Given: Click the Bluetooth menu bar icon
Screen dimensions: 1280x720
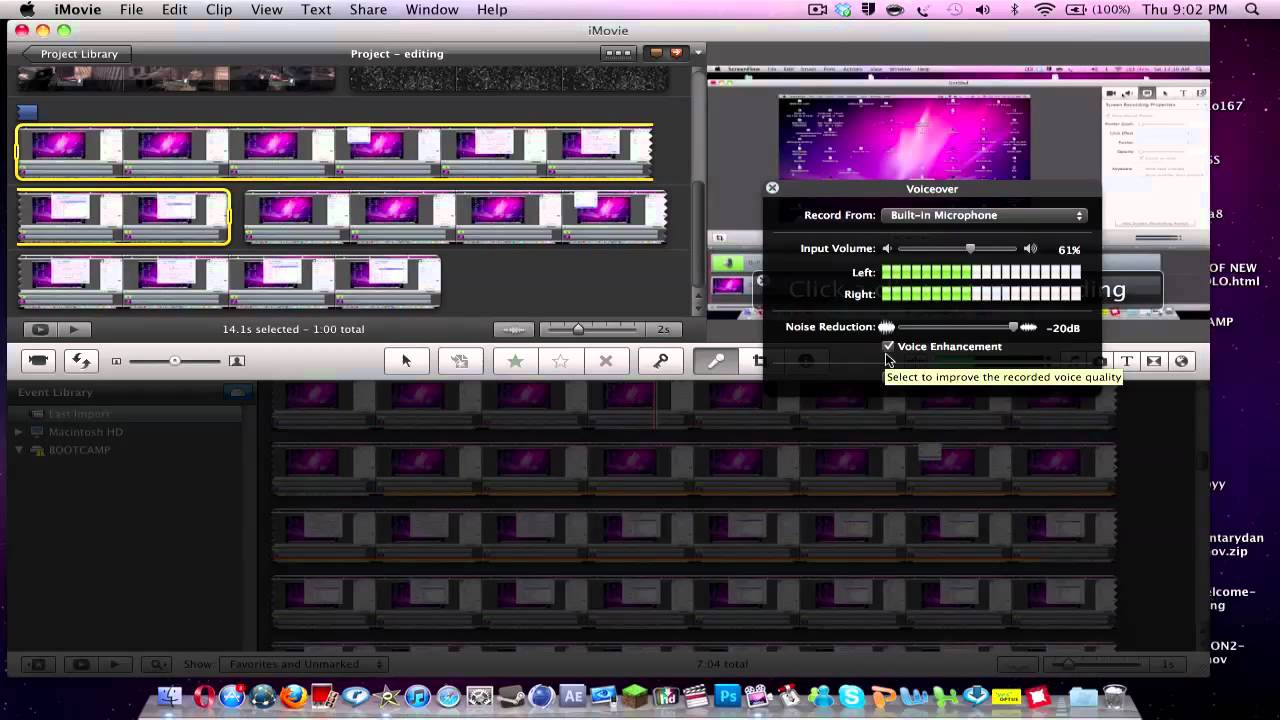Looking at the screenshot, I should (1015, 9).
